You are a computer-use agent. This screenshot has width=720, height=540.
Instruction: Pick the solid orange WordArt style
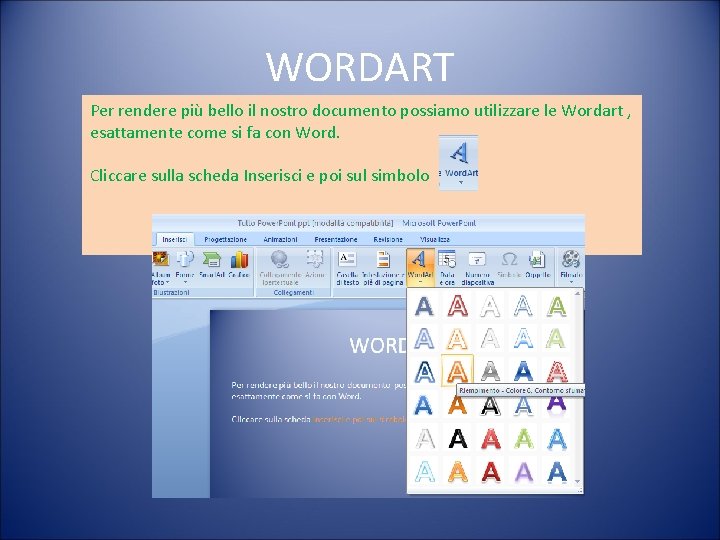[457, 405]
